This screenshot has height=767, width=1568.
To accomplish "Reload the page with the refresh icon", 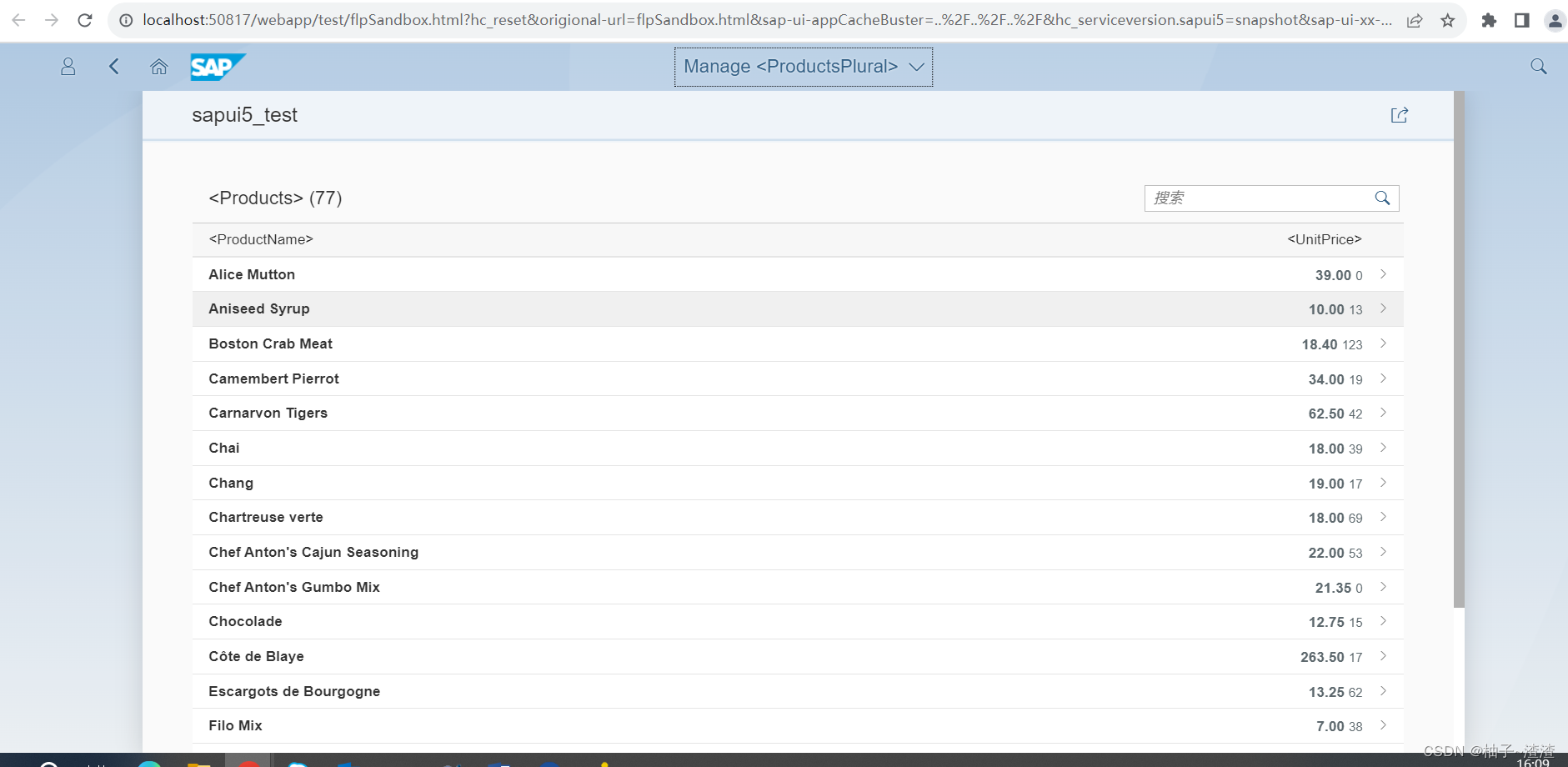I will pos(84,19).
